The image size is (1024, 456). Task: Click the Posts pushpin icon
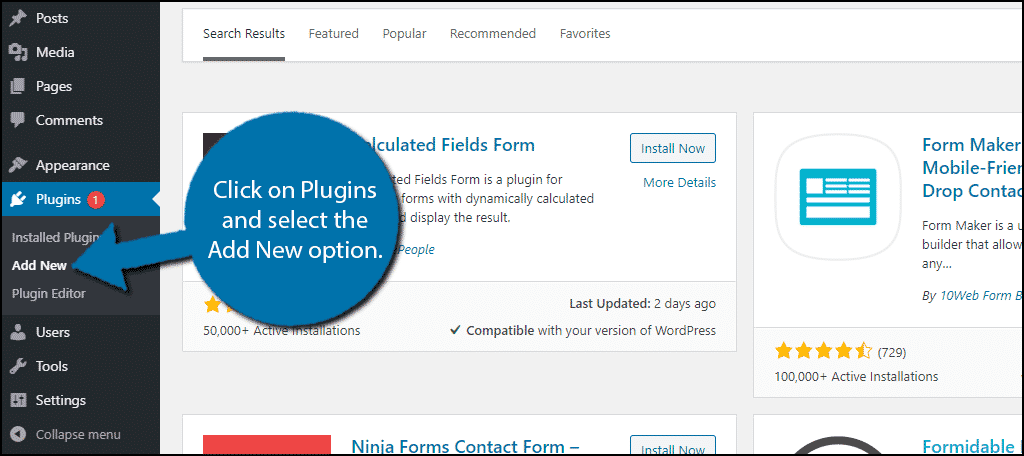[19, 18]
